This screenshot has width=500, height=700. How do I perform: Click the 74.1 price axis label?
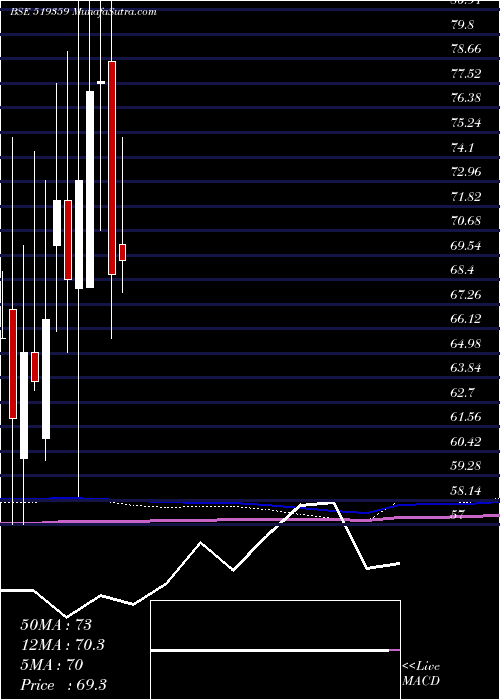click(x=463, y=147)
